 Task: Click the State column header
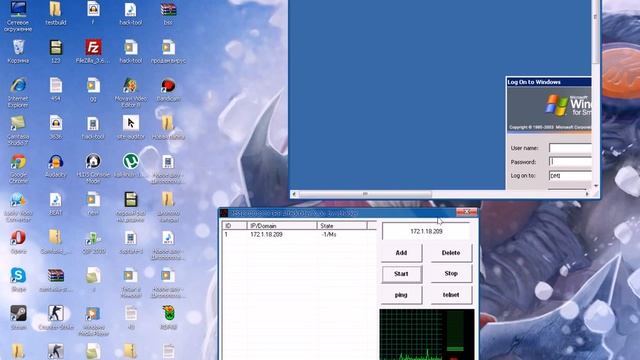point(342,226)
